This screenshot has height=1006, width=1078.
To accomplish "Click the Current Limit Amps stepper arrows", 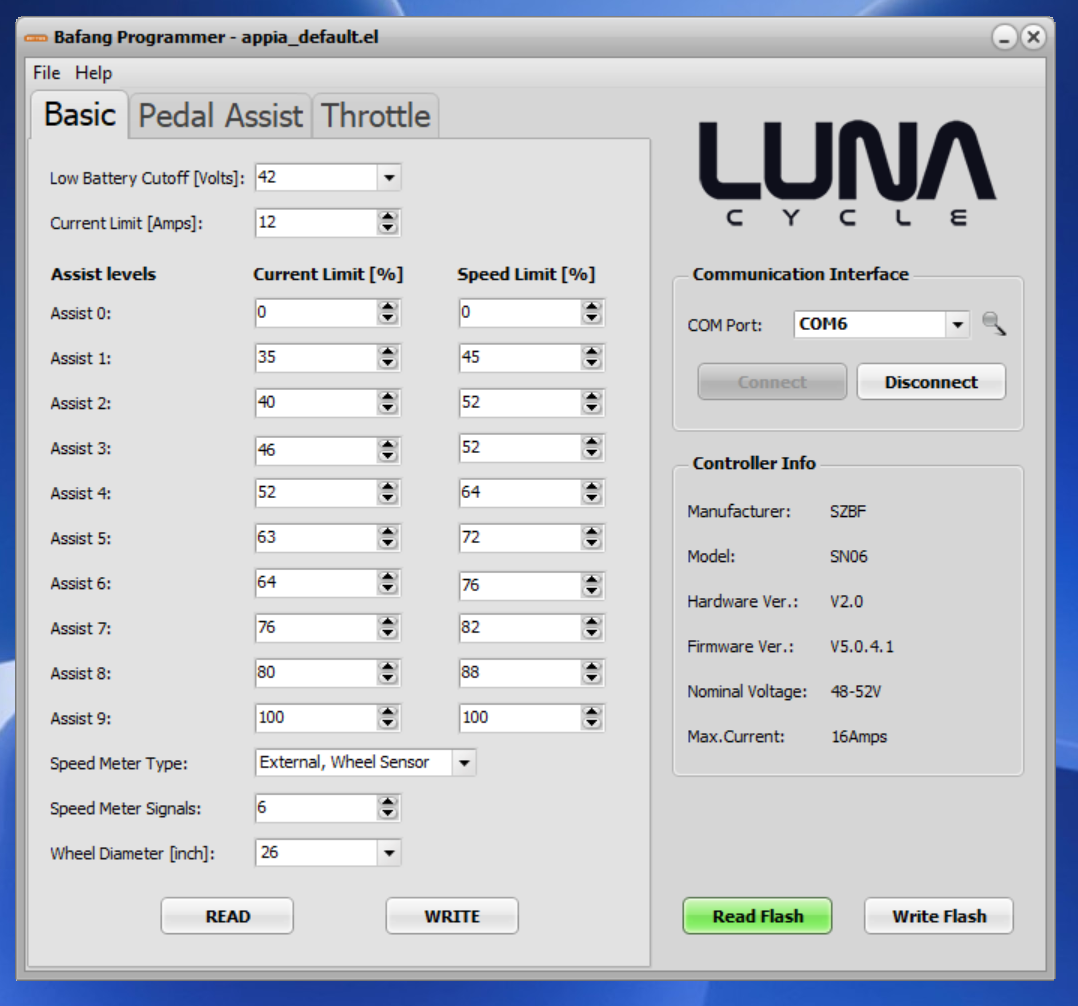I will 388,222.
